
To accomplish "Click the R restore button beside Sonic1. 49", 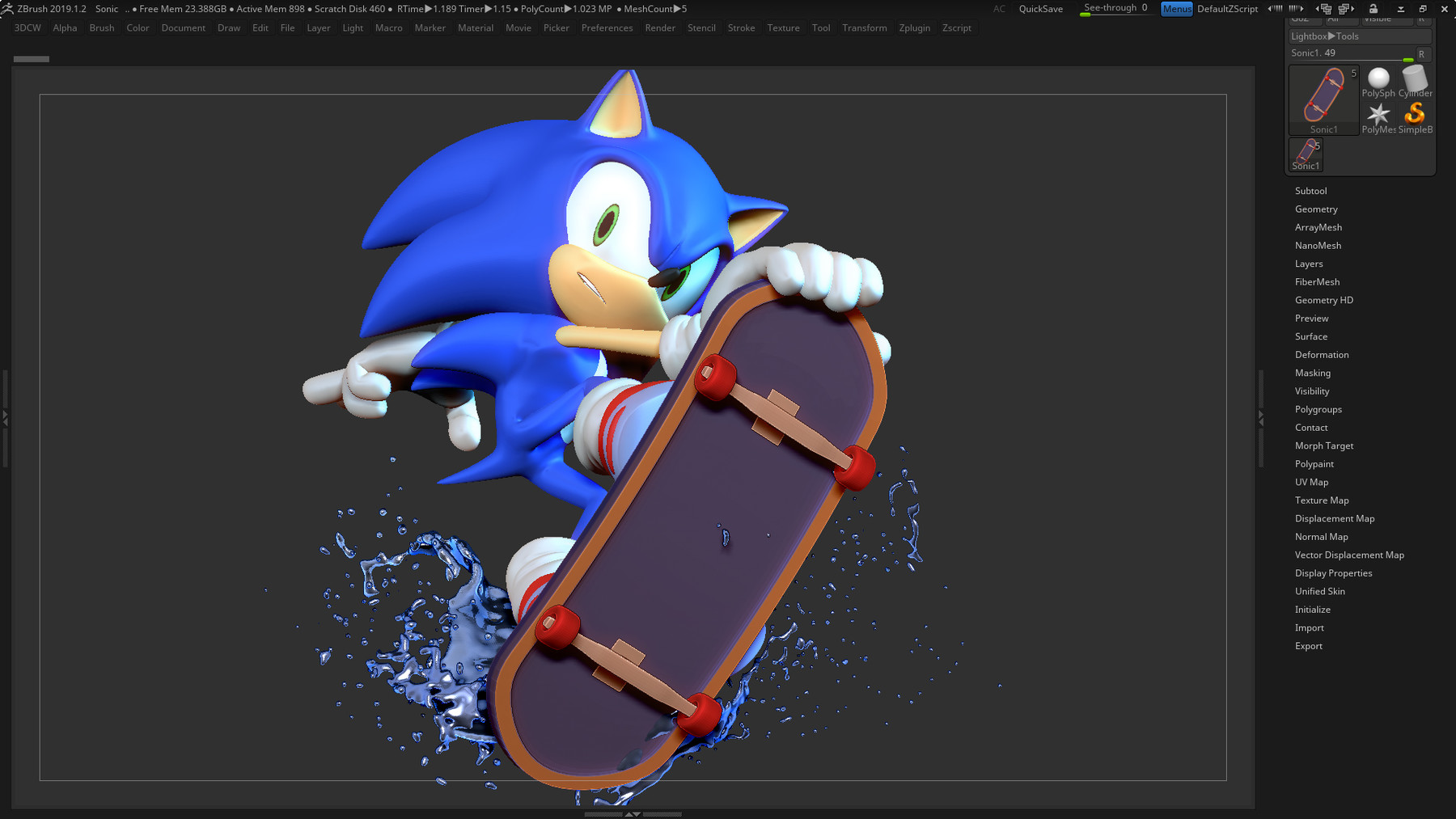I will (x=1421, y=53).
